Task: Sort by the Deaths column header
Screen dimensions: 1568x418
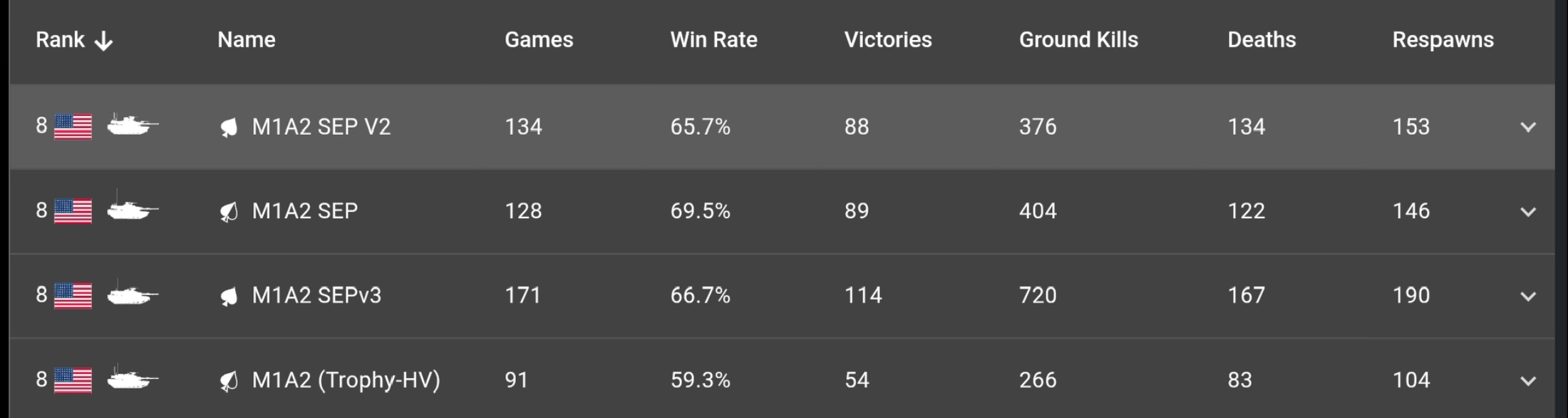Action: [x=1262, y=40]
